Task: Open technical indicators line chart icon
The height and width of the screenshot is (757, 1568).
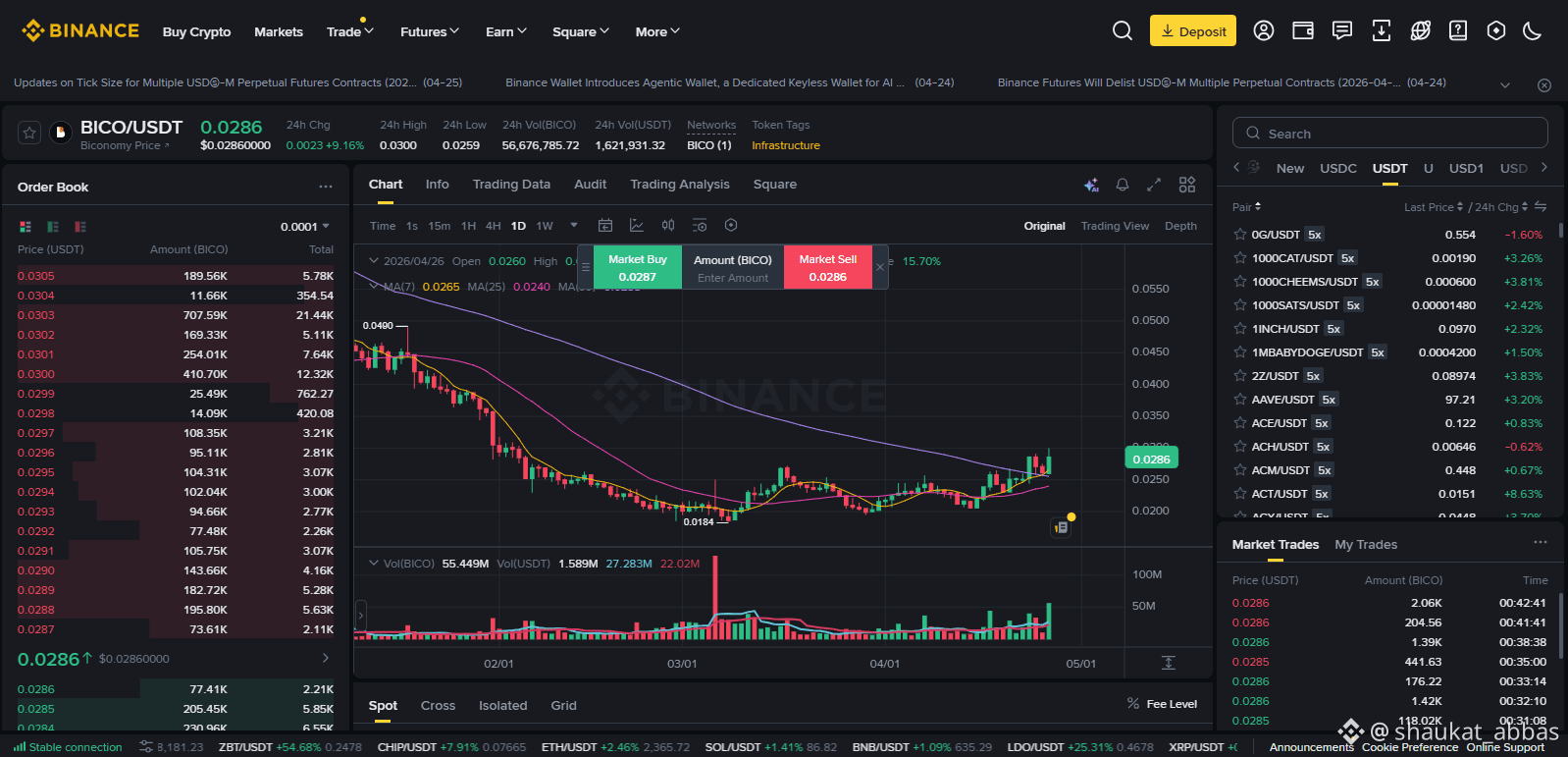Action: (637, 226)
